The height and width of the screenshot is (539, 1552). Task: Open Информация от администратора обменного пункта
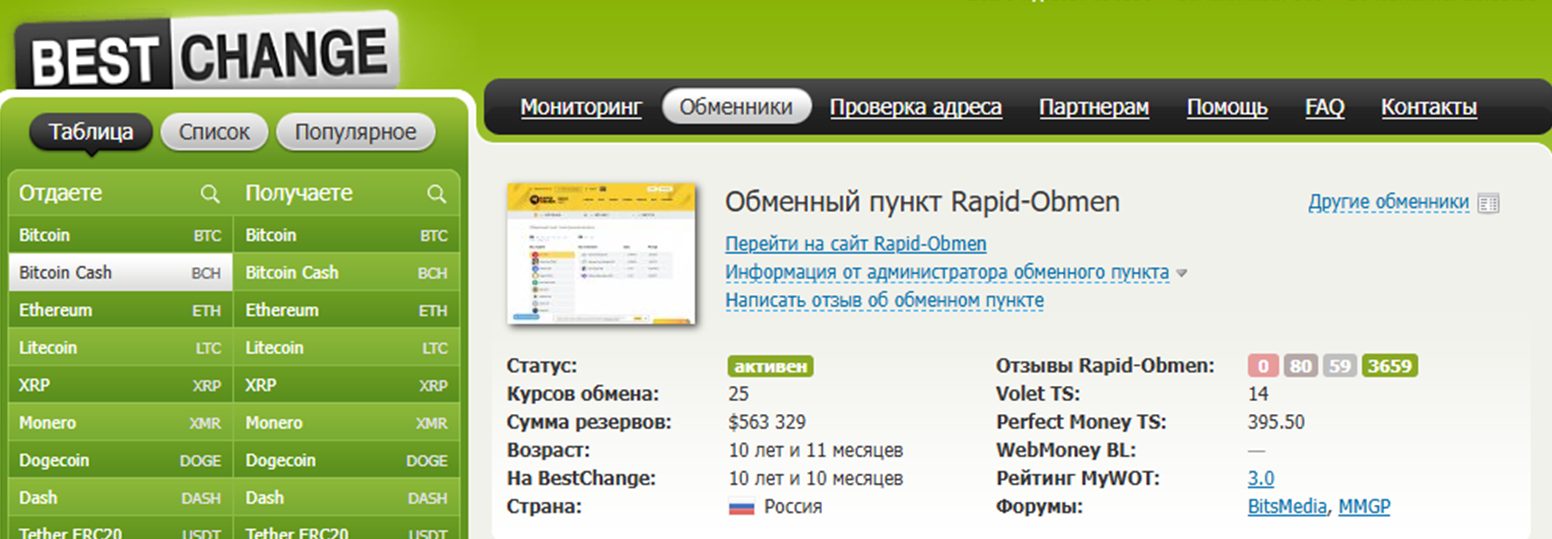click(947, 272)
